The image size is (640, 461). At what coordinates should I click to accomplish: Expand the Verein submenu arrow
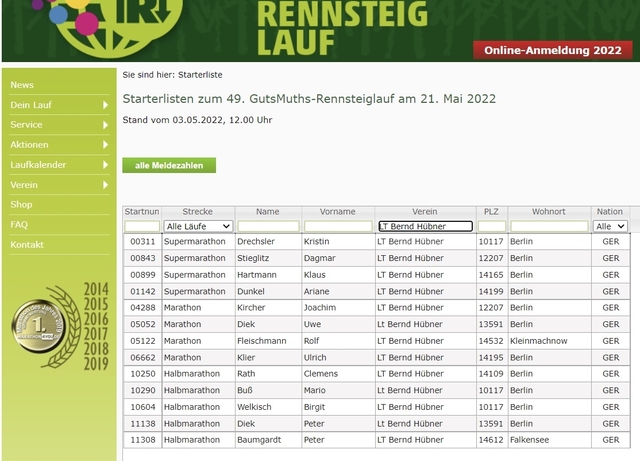coord(105,185)
